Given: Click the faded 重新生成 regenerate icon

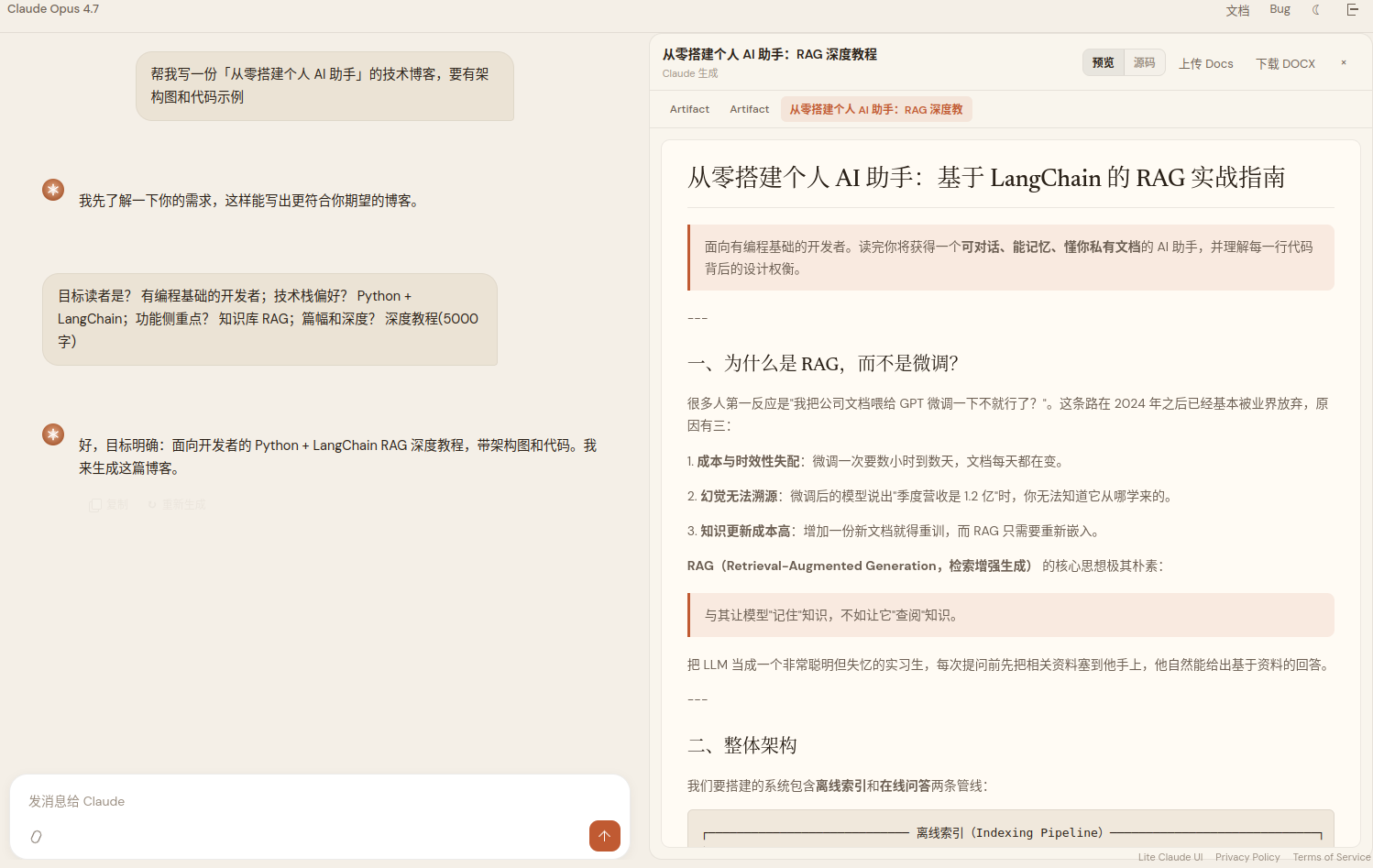Looking at the screenshot, I should coord(177,505).
